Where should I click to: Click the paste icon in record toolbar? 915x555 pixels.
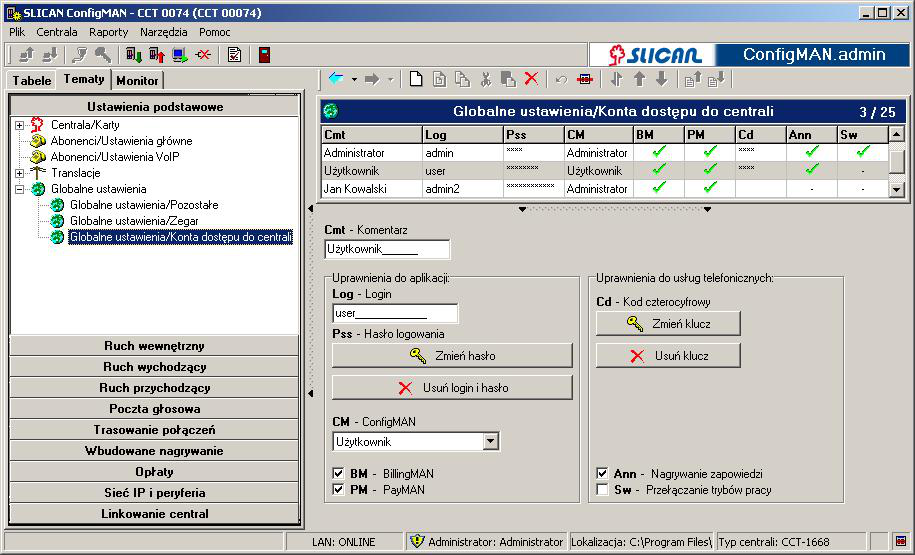click(508, 79)
